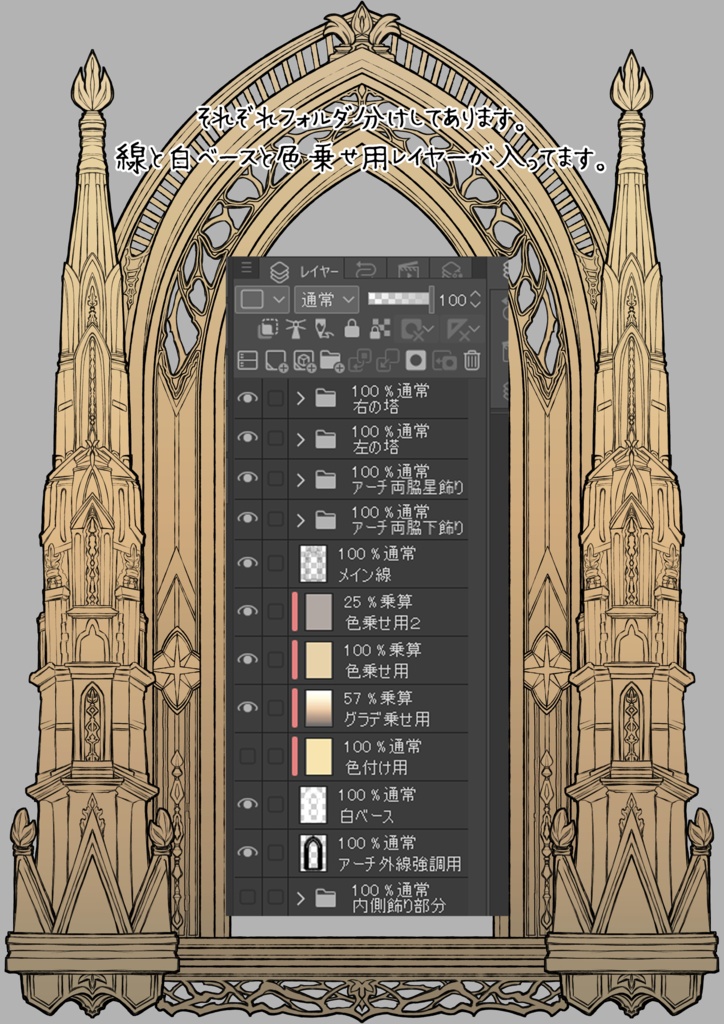This screenshot has width=724, height=1024.
Task: Create a new layer folder
Action: [x=332, y=360]
